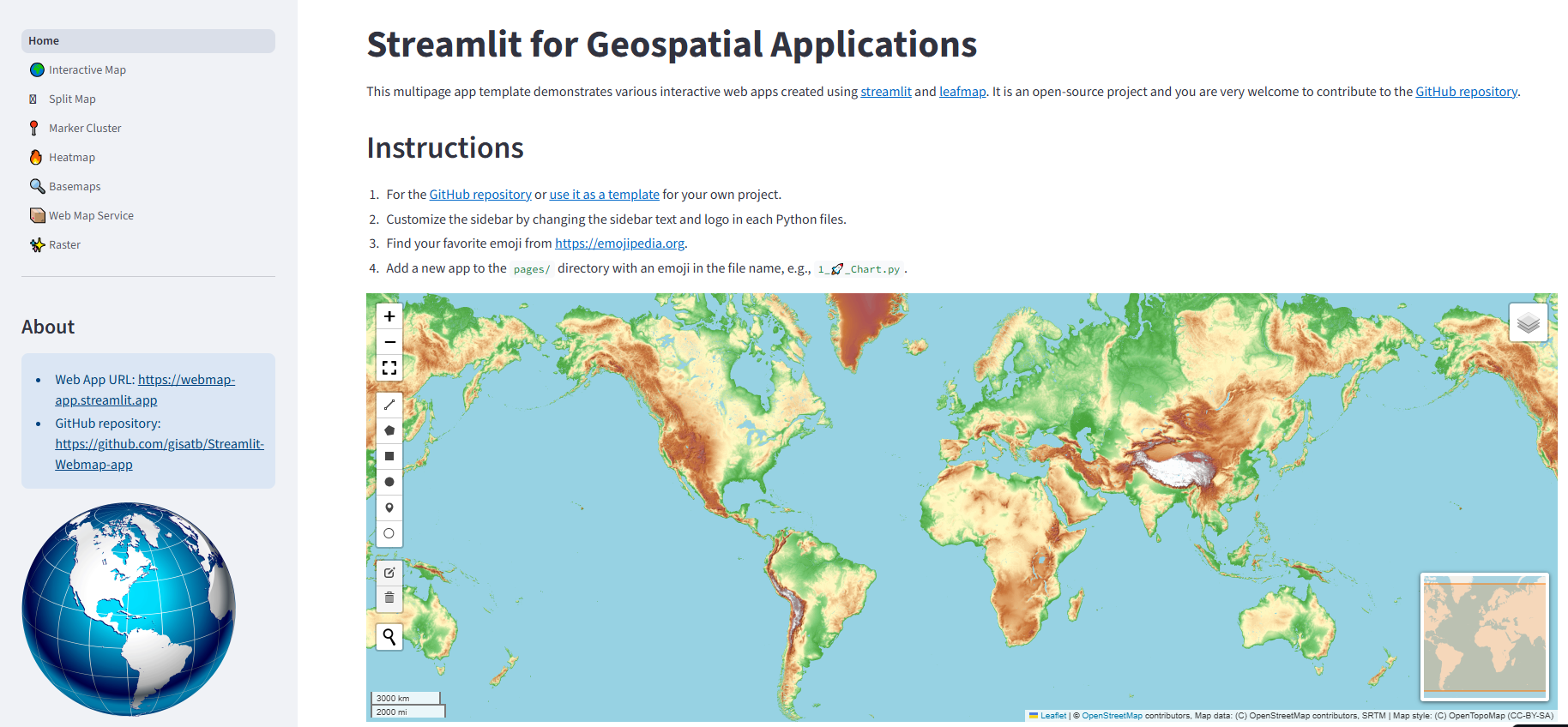The width and height of the screenshot is (1568, 727).
Task: Select the draw polyline tool
Action: [x=389, y=405]
